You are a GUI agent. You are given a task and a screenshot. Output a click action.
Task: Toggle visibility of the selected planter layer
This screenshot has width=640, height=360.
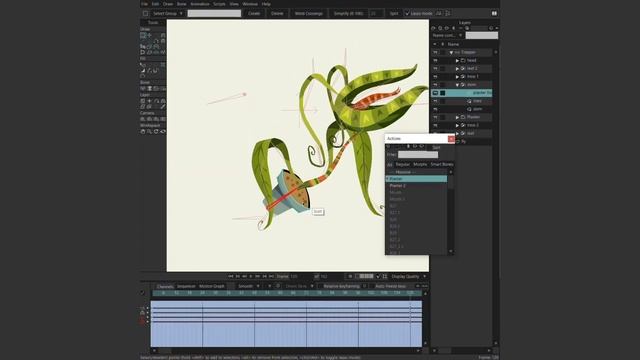point(435,93)
